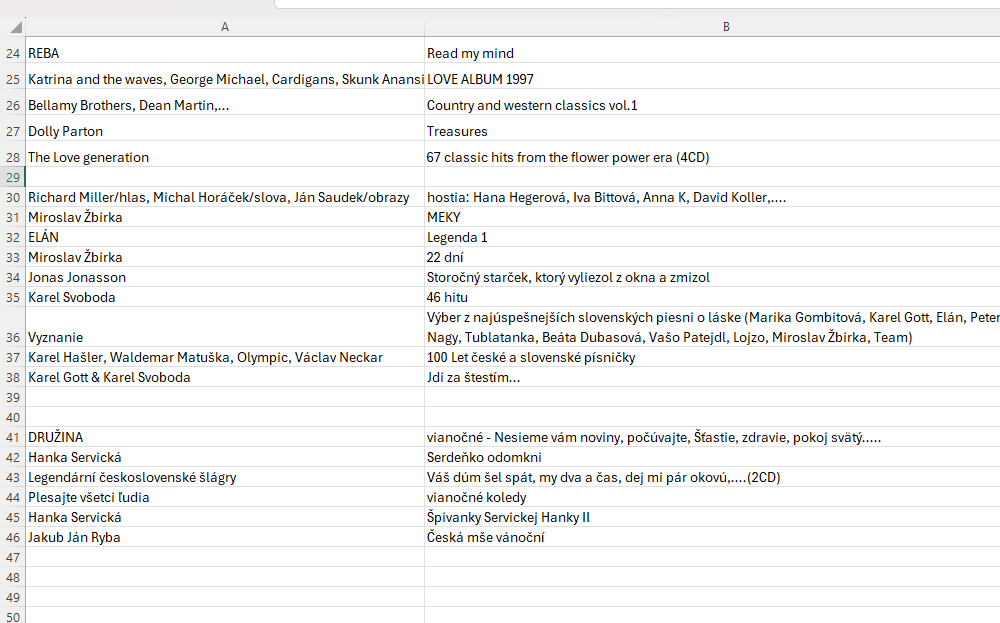This screenshot has width=1000, height=623.
Task: Click the cell with Jonas Jonasson
Action: click(225, 277)
